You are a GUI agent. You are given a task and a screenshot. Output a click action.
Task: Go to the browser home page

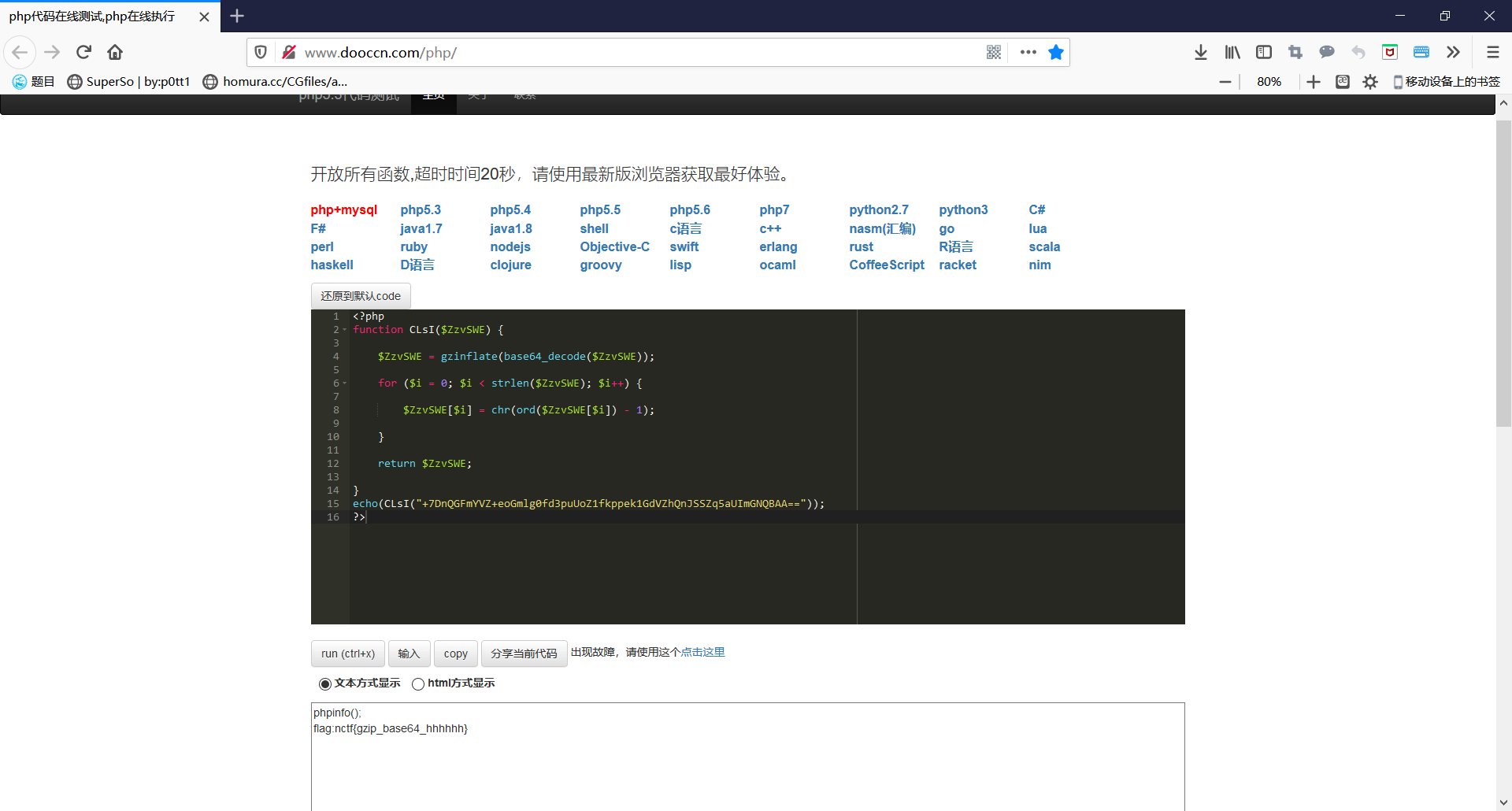(x=115, y=52)
